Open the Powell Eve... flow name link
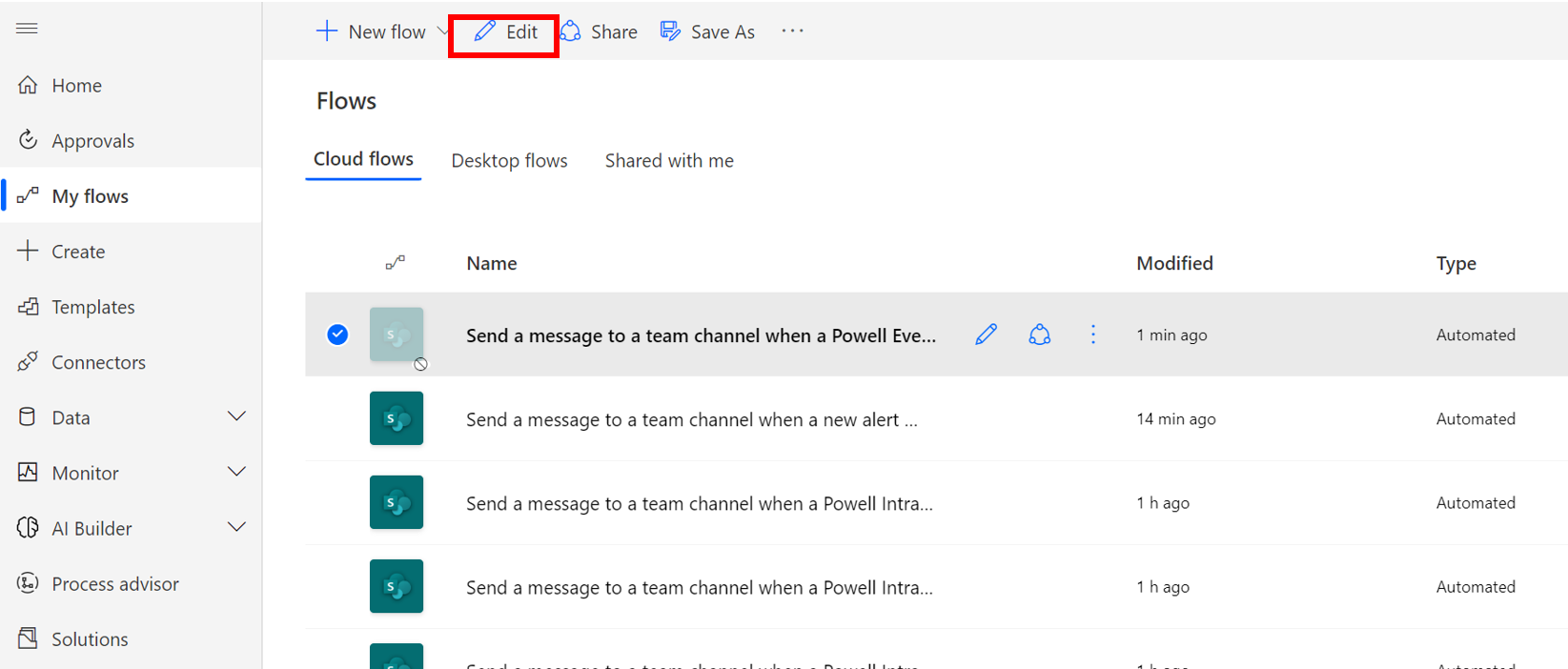The height and width of the screenshot is (669, 1568). [x=701, y=335]
